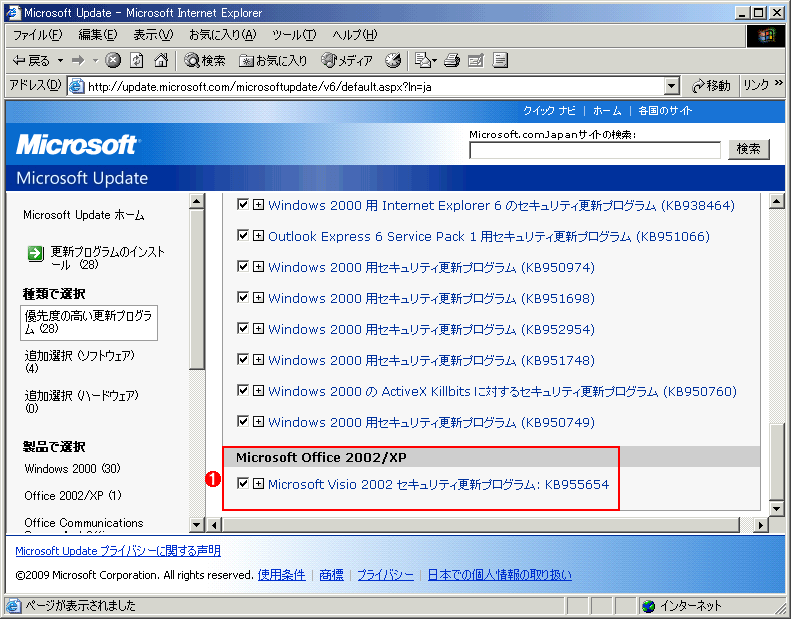Click in the Microsoft.com Japan search field
This screenshot has height=619, width=791.
(595, 150)
